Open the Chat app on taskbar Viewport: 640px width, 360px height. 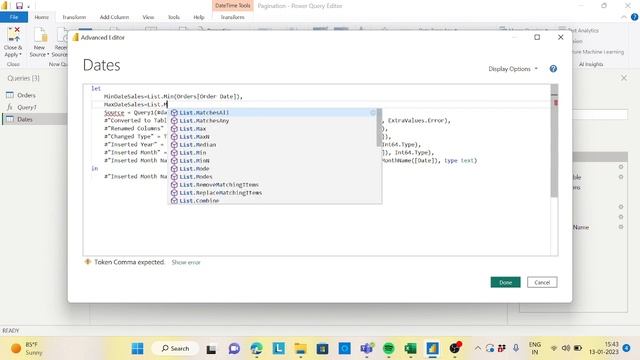coord(234,349)
